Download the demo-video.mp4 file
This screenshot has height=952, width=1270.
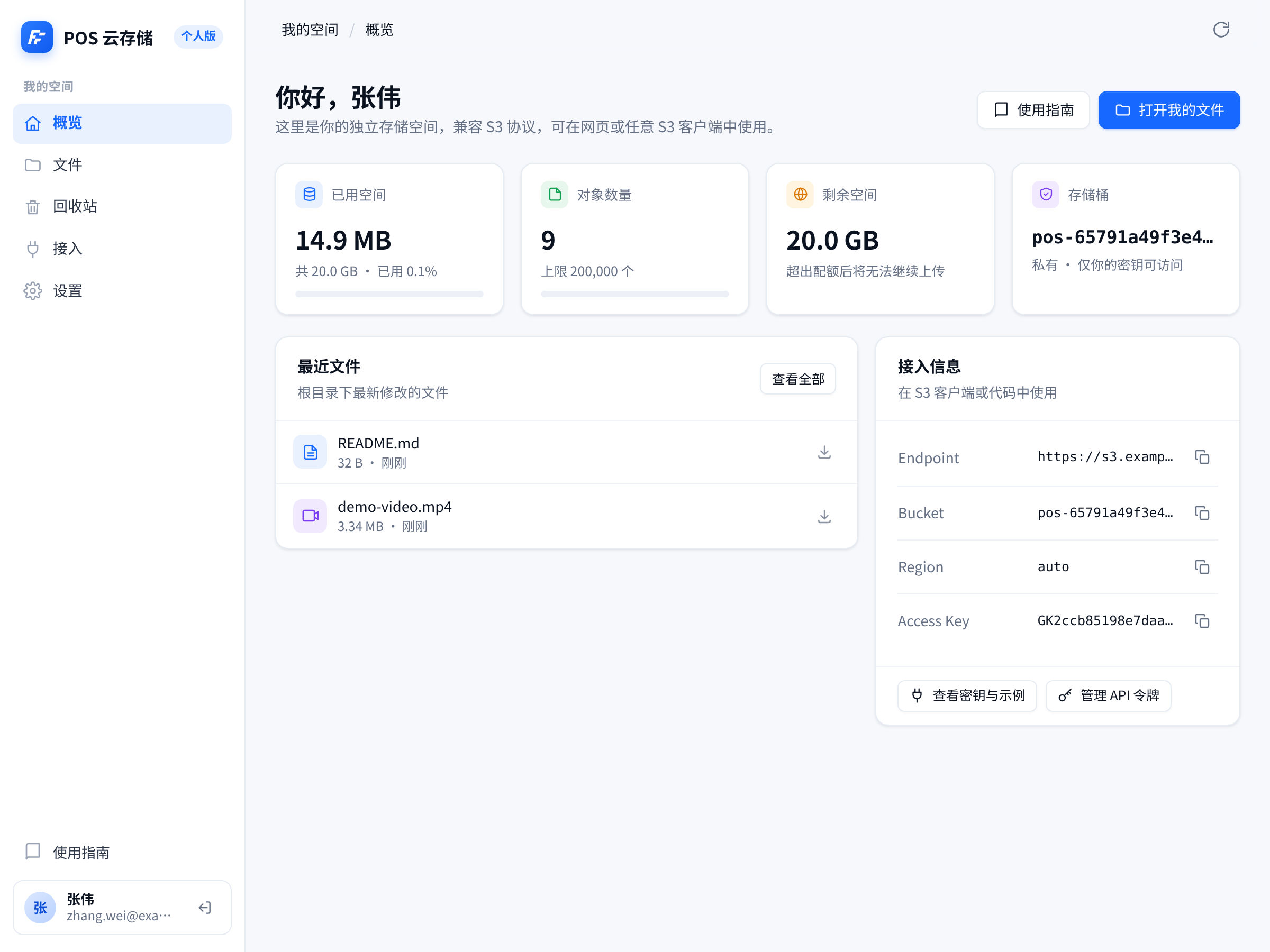pos(824,516)
